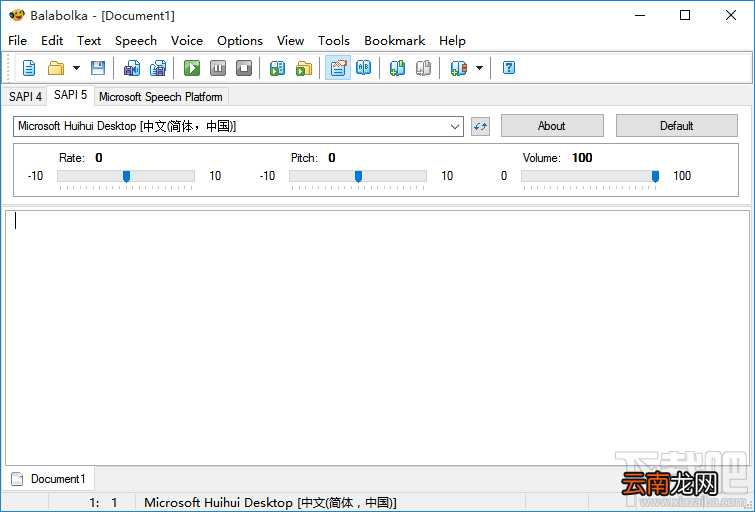The height and width of the screenshot is (512, 755).
Task: Open the Text menu
Action: tap(89, 41)
